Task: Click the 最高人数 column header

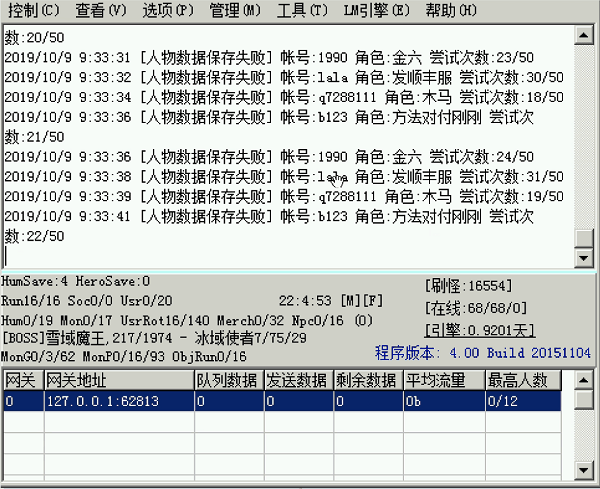Action: point(523,380)
